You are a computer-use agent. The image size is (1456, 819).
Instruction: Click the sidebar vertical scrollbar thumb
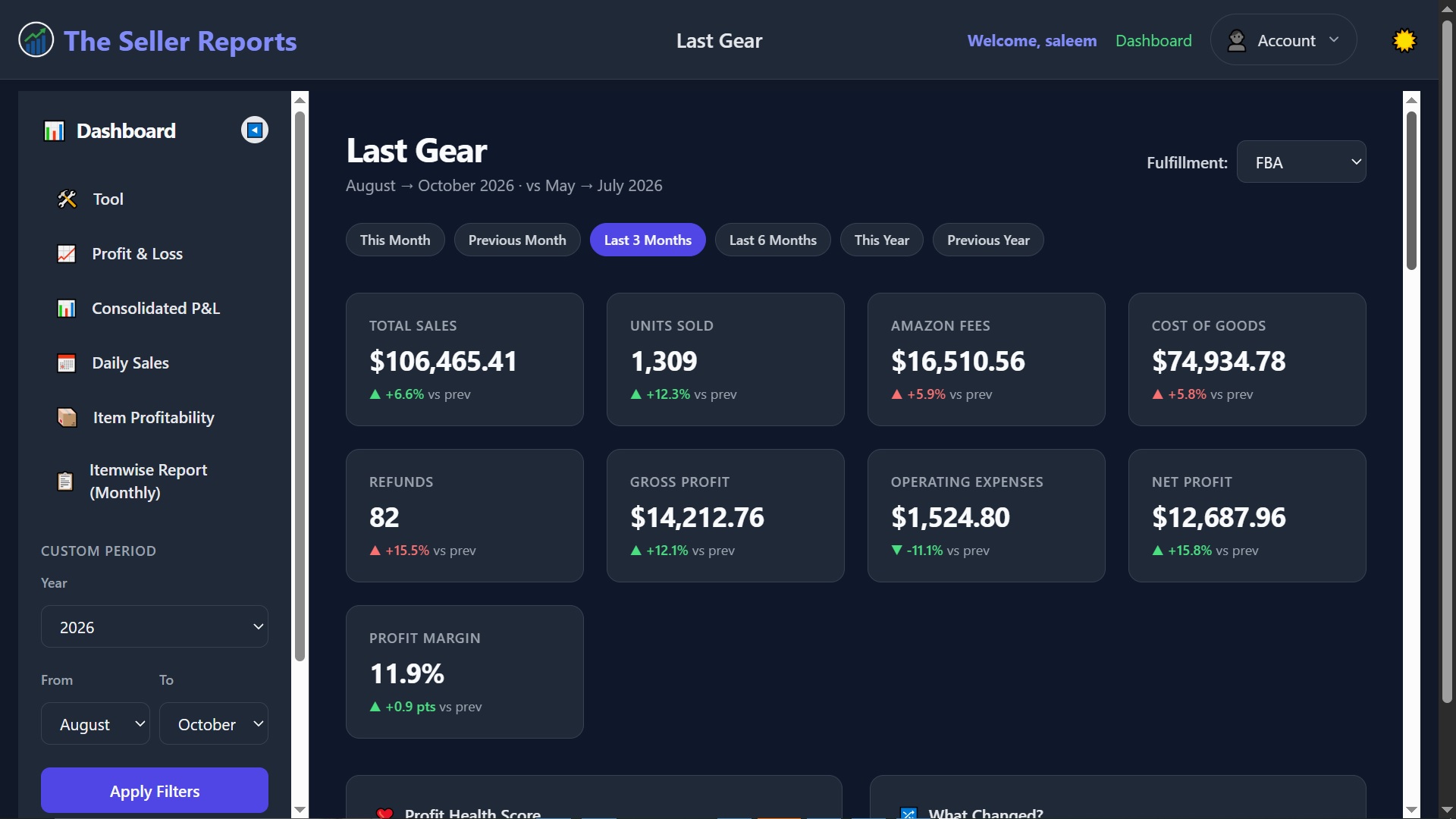click(x=300, y=387)
